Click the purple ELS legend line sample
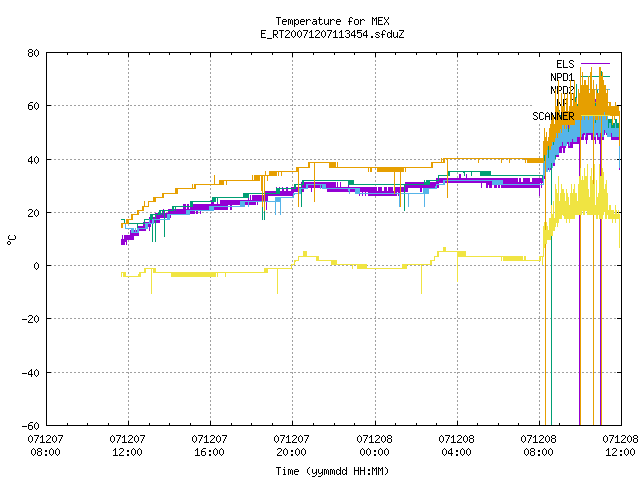The width and height of the screenshot is (640, 480). [595, 64]
